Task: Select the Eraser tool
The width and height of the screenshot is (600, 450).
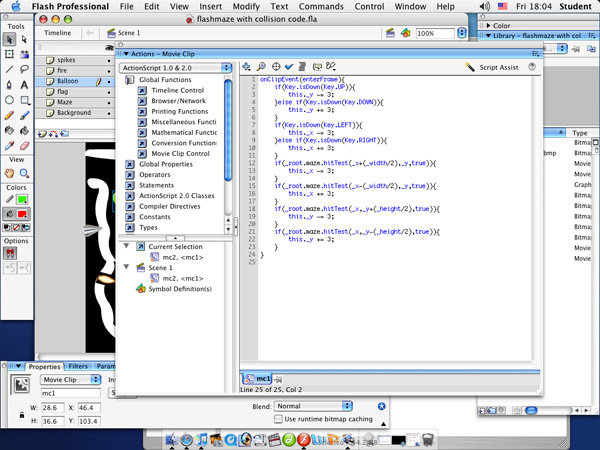Action: tap(24, 146)
